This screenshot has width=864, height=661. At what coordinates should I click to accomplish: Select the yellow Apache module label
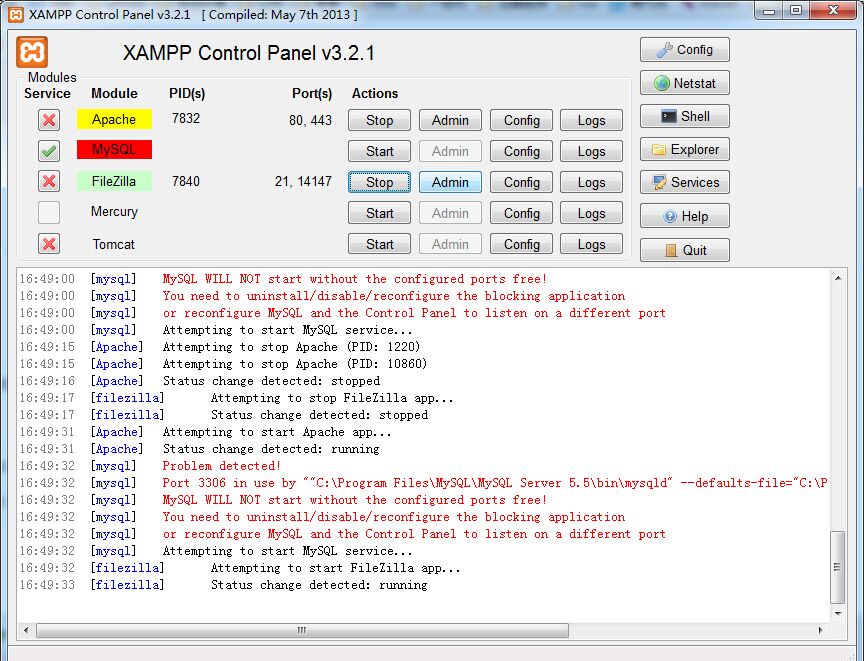tap(114, 119)
